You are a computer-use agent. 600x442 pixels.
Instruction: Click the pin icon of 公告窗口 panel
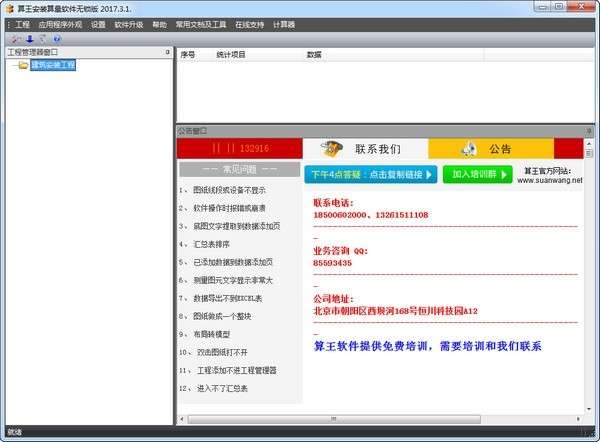[589, 131]
